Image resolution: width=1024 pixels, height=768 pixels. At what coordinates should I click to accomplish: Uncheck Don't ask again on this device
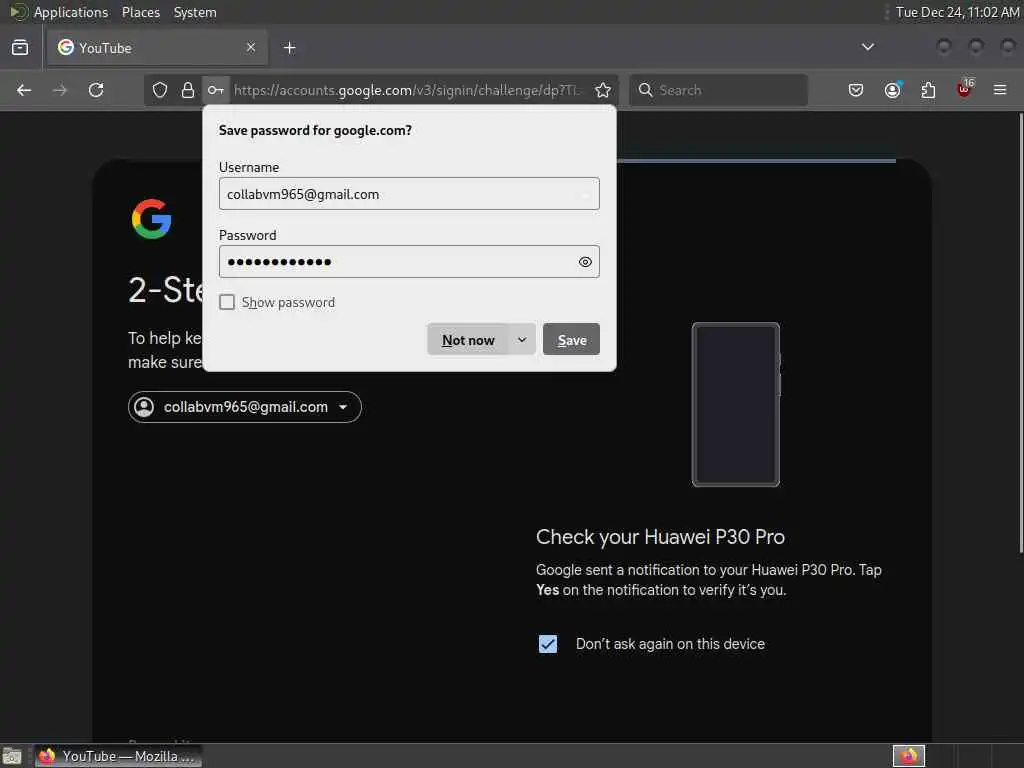548,644
